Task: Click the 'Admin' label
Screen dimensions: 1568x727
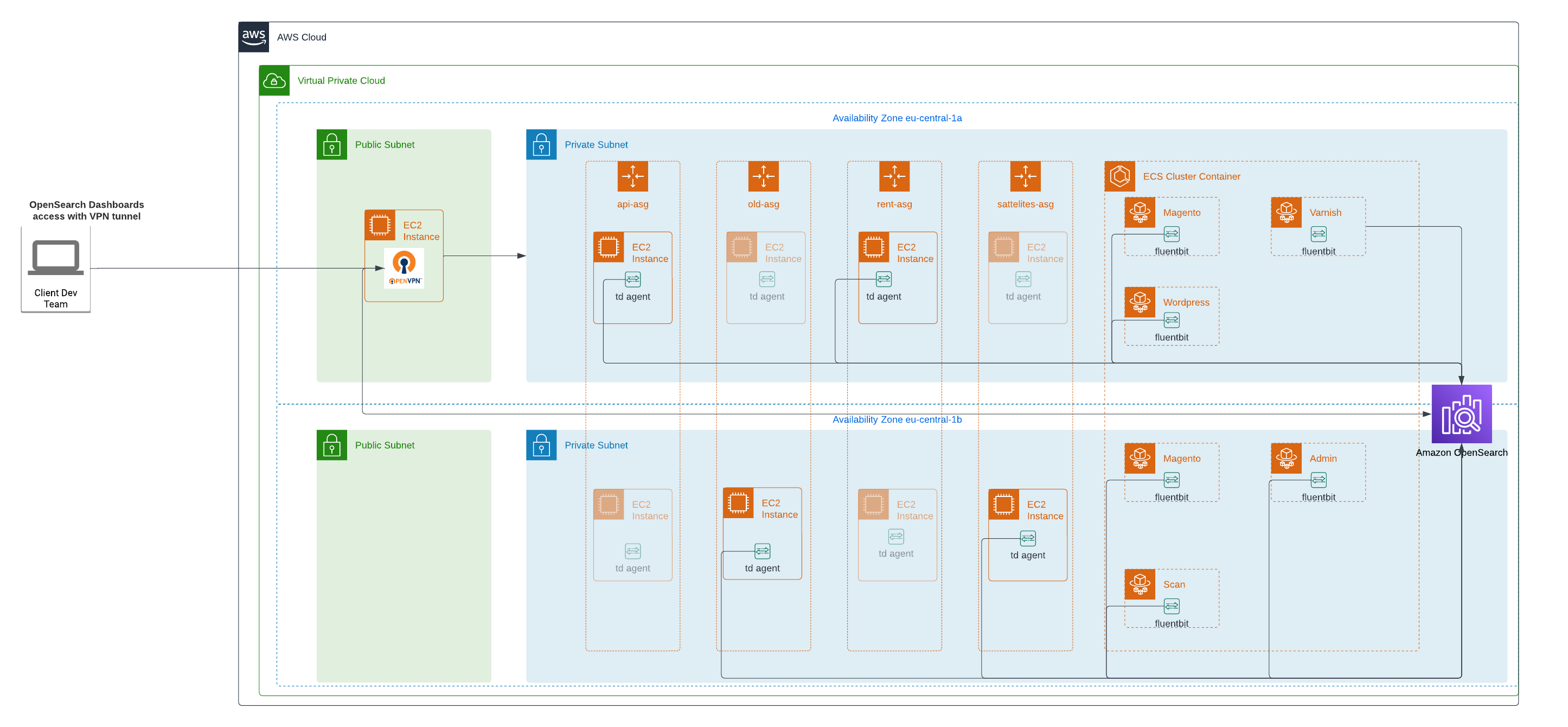Action: [x=1323, y=458]
